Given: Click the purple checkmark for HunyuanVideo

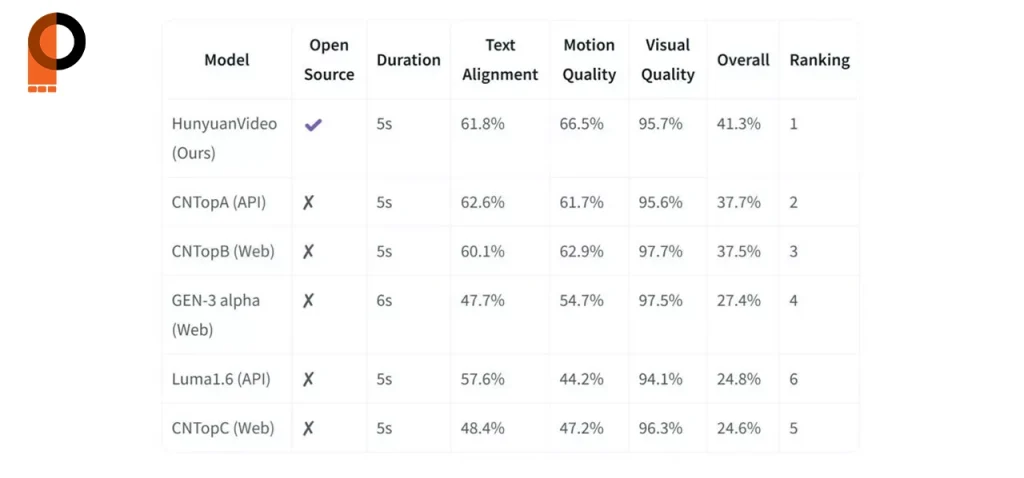Looking at the screenshot, I should tap(313, 125).
